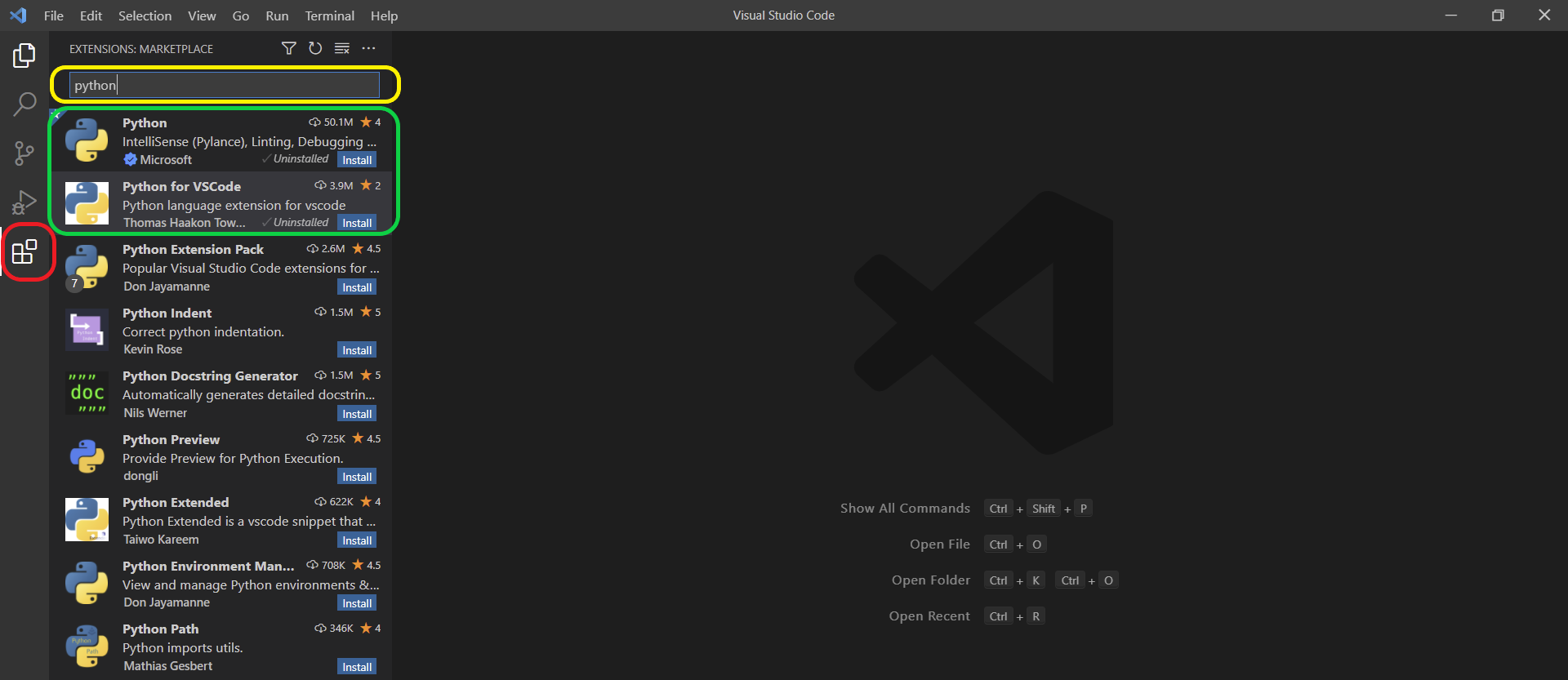Click the filter extensions funnel icon

(288, 49)
